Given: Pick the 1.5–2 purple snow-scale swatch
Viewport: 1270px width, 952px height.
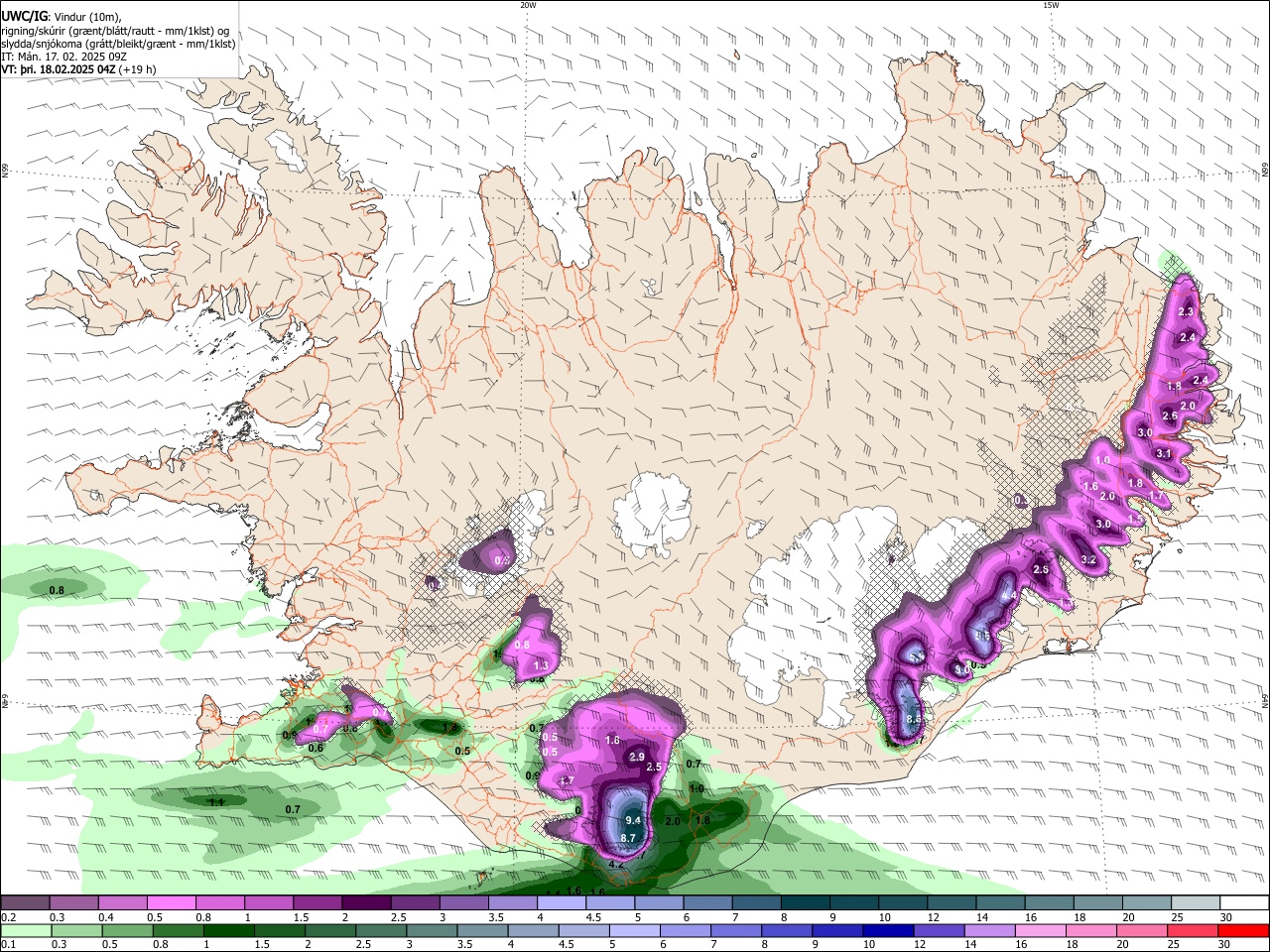Looking at the screenshot, I should coord(317,902).
